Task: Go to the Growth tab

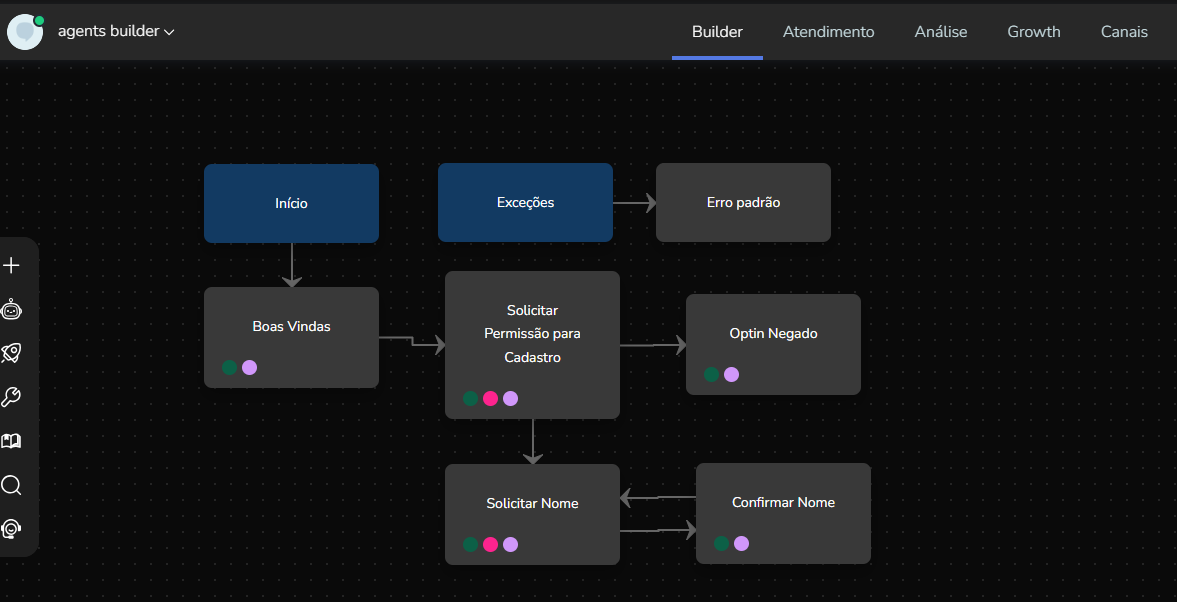Action: coord(1033,32)
